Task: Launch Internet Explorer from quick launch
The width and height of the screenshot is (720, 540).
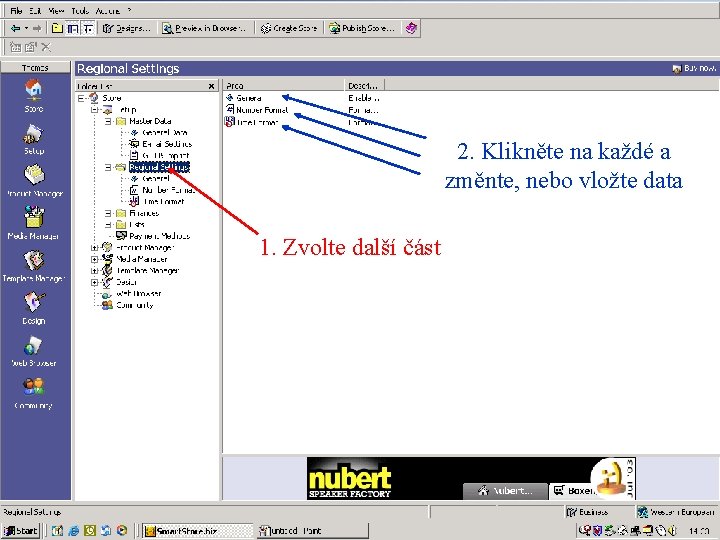Action: point(73,531)
